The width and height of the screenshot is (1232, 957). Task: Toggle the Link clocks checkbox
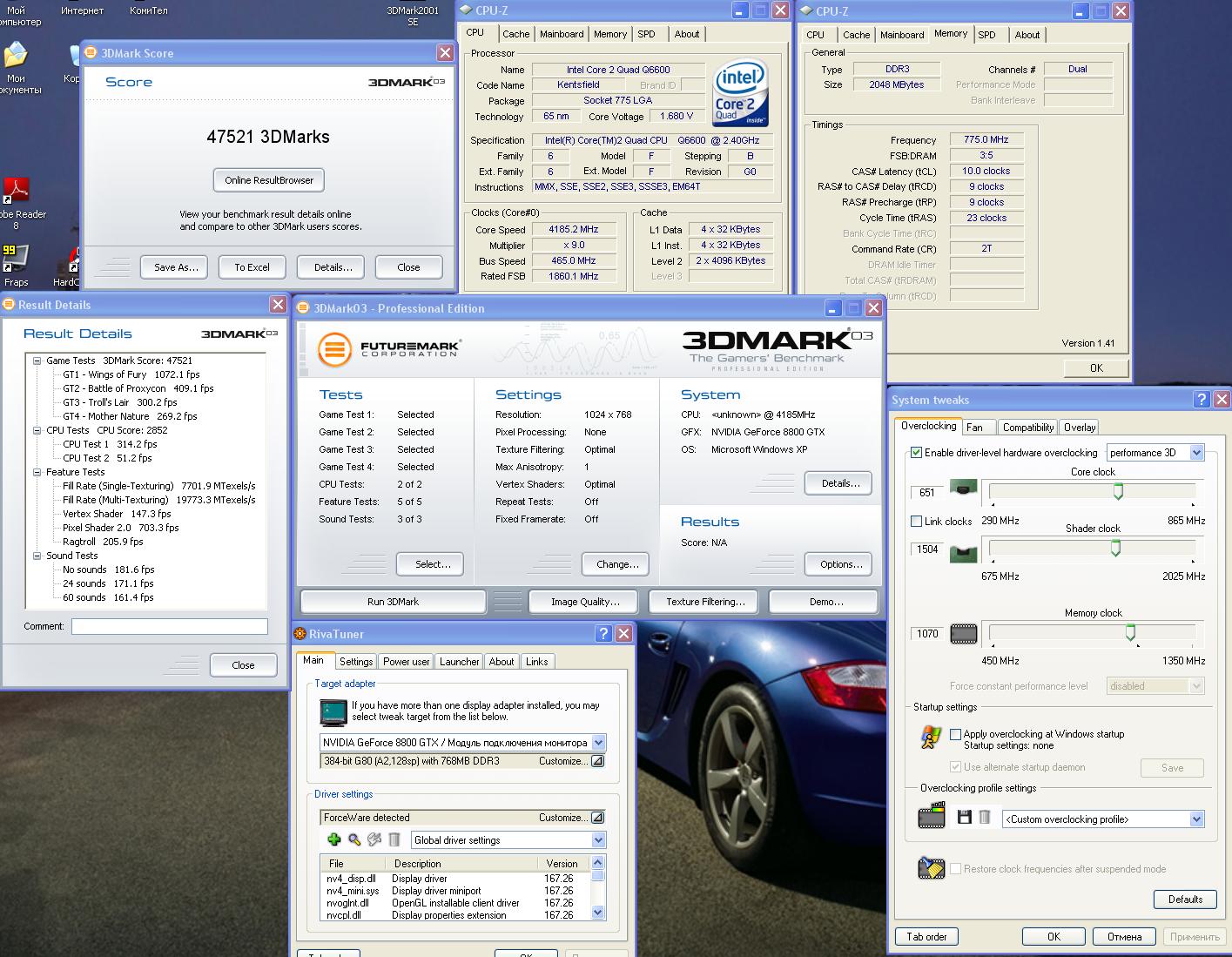(x=916, y=522)
